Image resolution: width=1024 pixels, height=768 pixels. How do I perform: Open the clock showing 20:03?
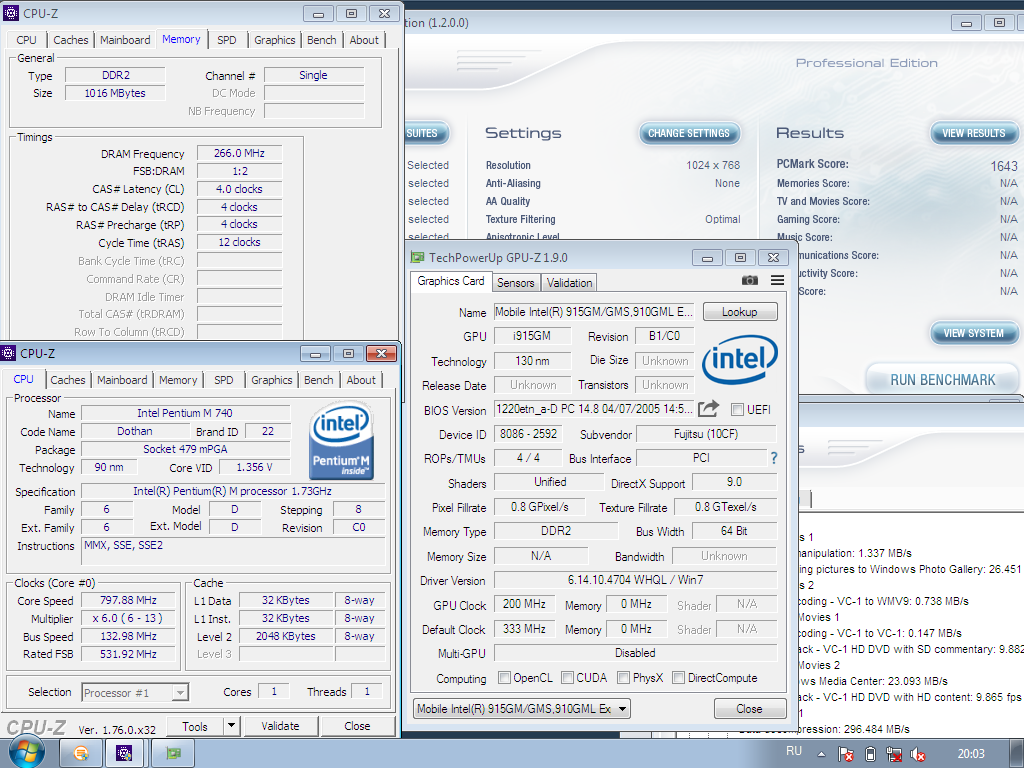pyautogui.click(x=970, y=754)
